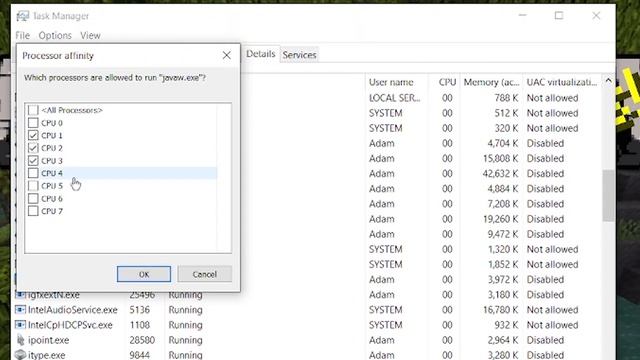Uncheck the CPU 2 checkbox
Viewport: 640px width, 360px height.
click(x=33, y=148)
